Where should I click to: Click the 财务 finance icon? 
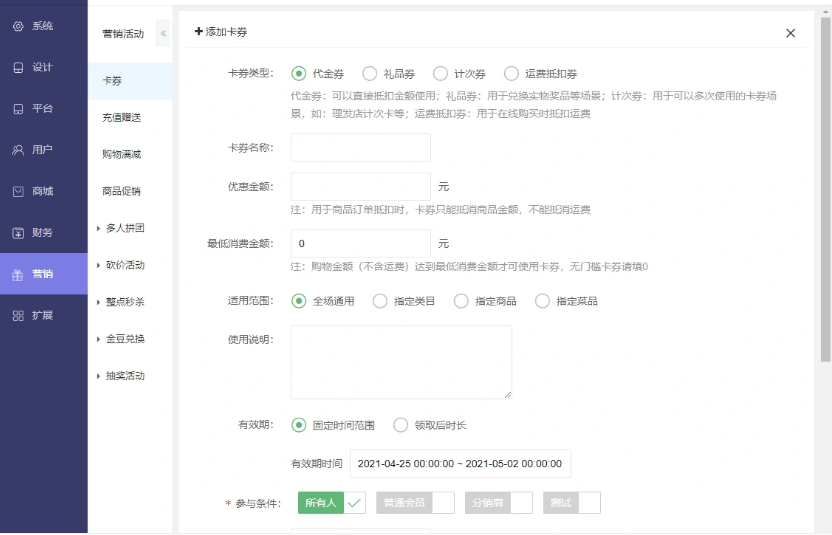pyautogui.click(x=17, y=233)
